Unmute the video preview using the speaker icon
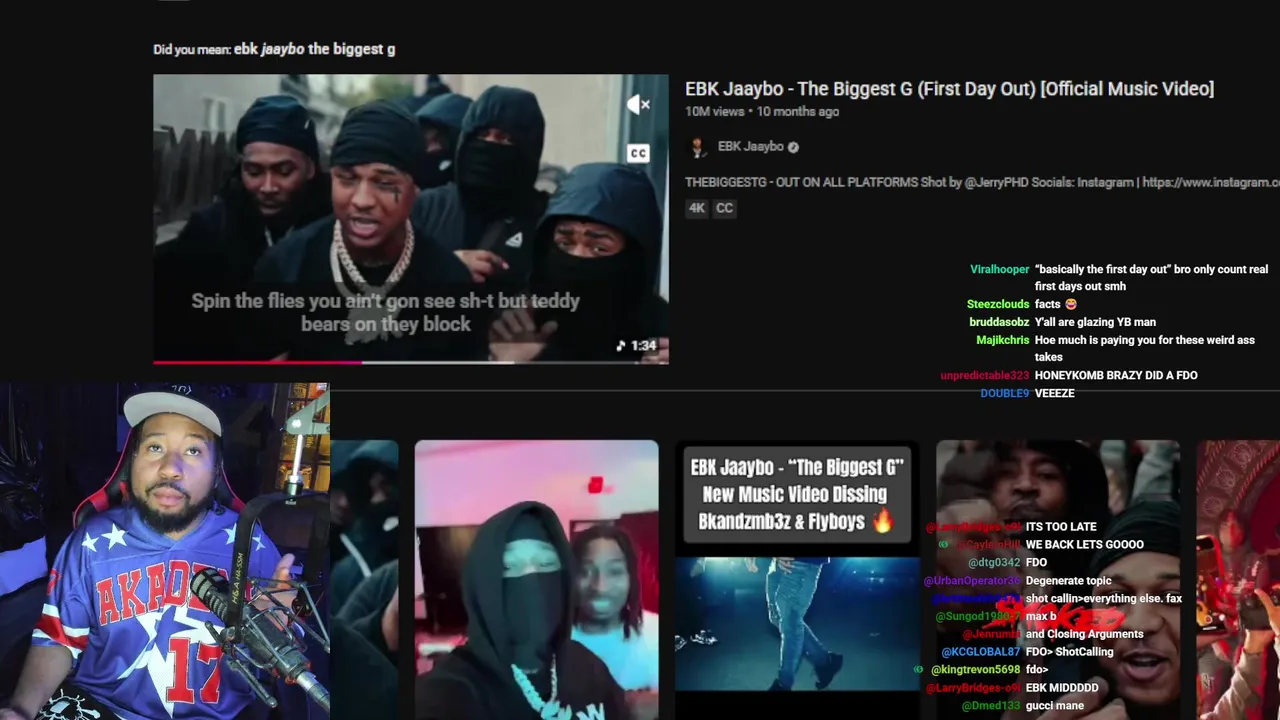The width and height of the screenshot is (1280, 720). point(638,104)
